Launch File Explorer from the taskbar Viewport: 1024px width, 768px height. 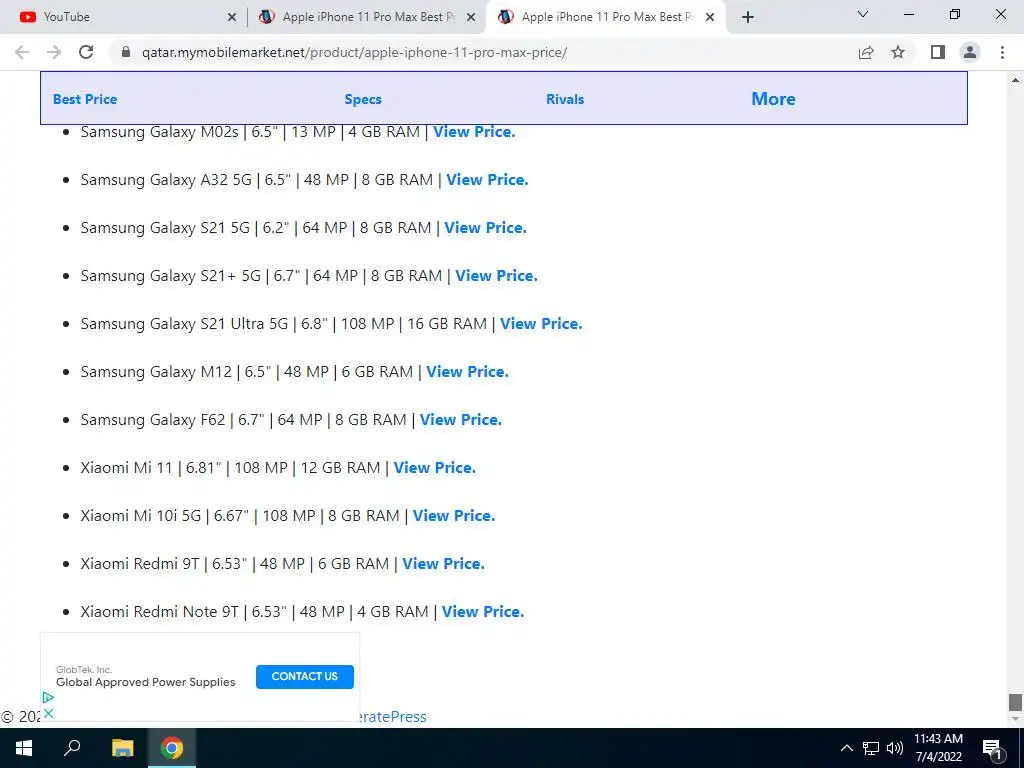pyautogui.click(x=122, y=748)
